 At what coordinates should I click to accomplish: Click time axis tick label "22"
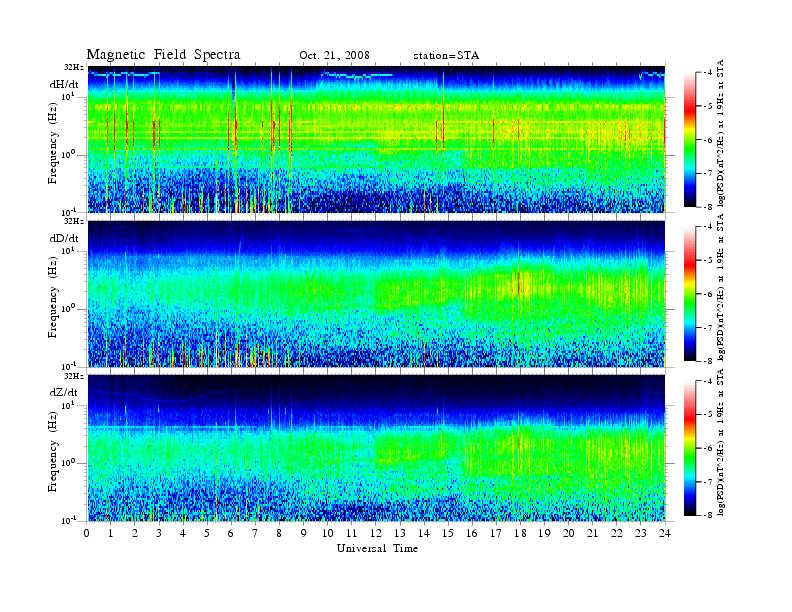pyautogui.click(x=616, y=533)
